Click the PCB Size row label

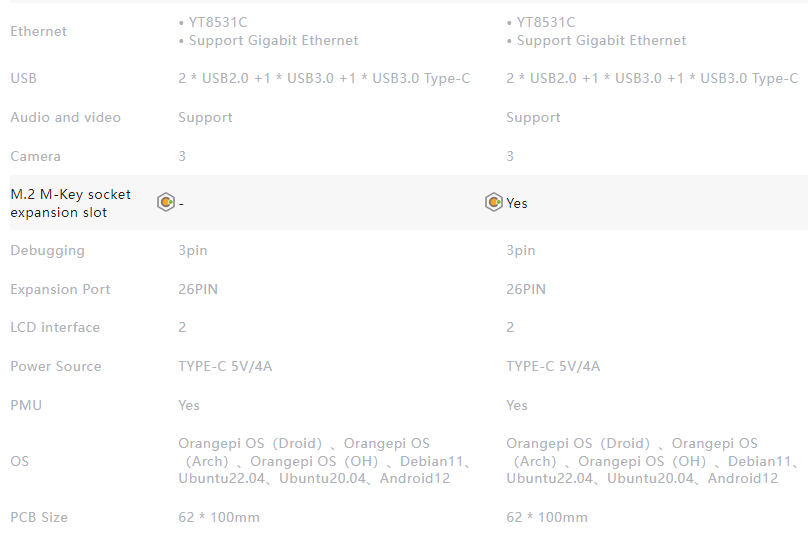point(39,517)
